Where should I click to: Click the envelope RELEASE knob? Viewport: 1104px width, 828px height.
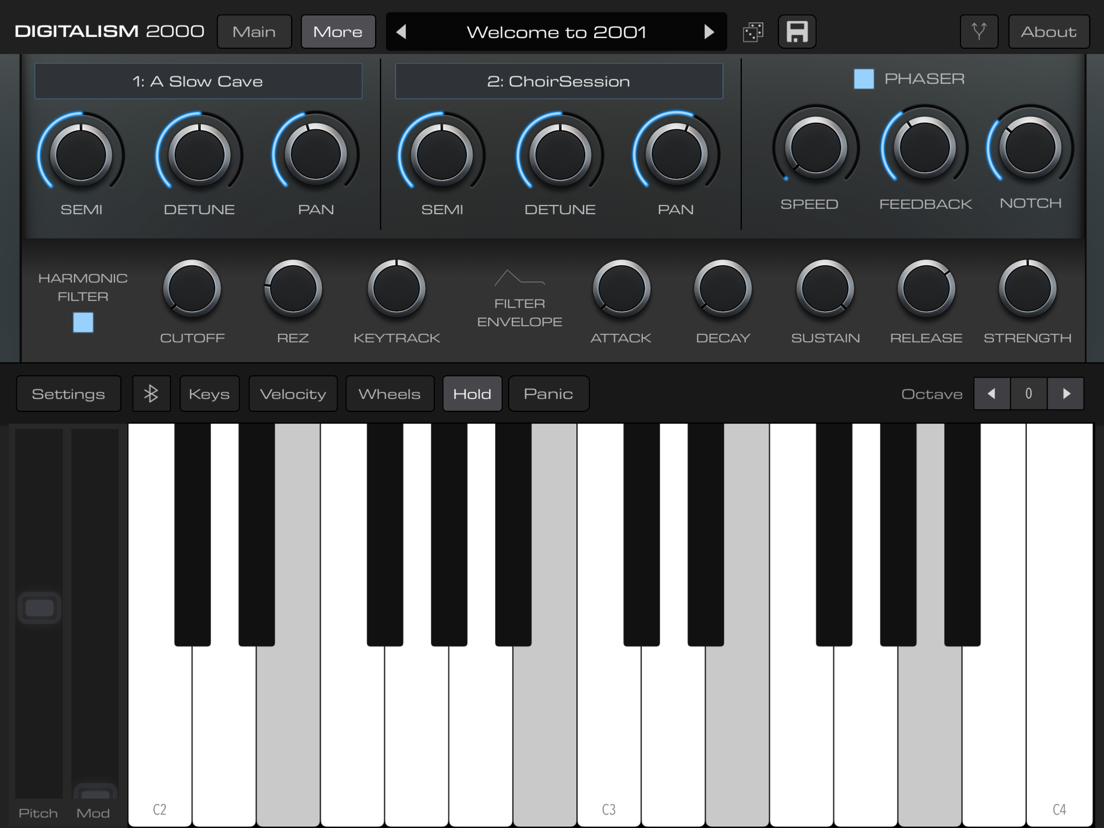click(926, 289)
